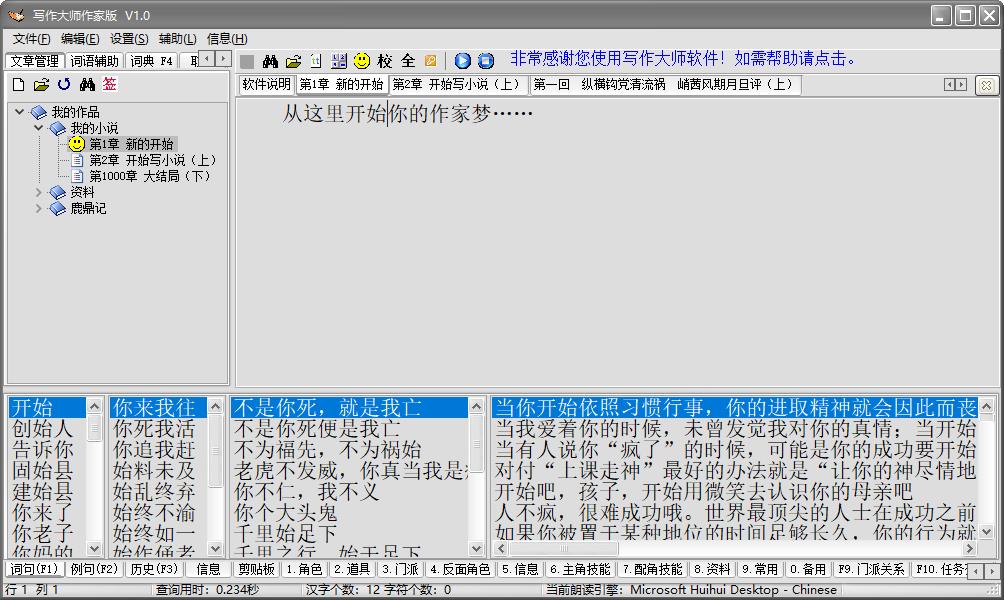Open the 辅助(L) menu
Screen dimensions: 1004x600
[177, 38]
